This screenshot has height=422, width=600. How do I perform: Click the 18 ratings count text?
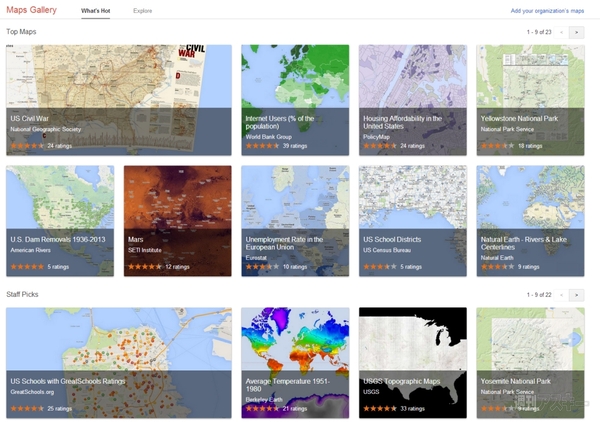point(530,146)
